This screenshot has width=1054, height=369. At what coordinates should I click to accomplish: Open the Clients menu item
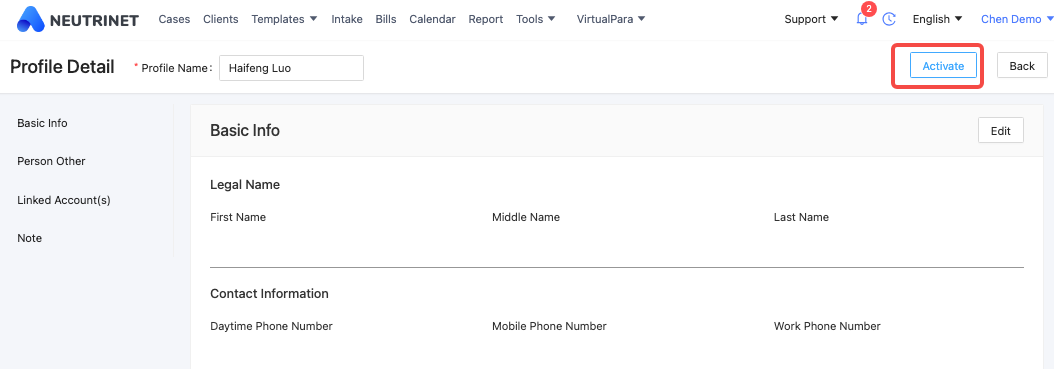click(220, 19)
